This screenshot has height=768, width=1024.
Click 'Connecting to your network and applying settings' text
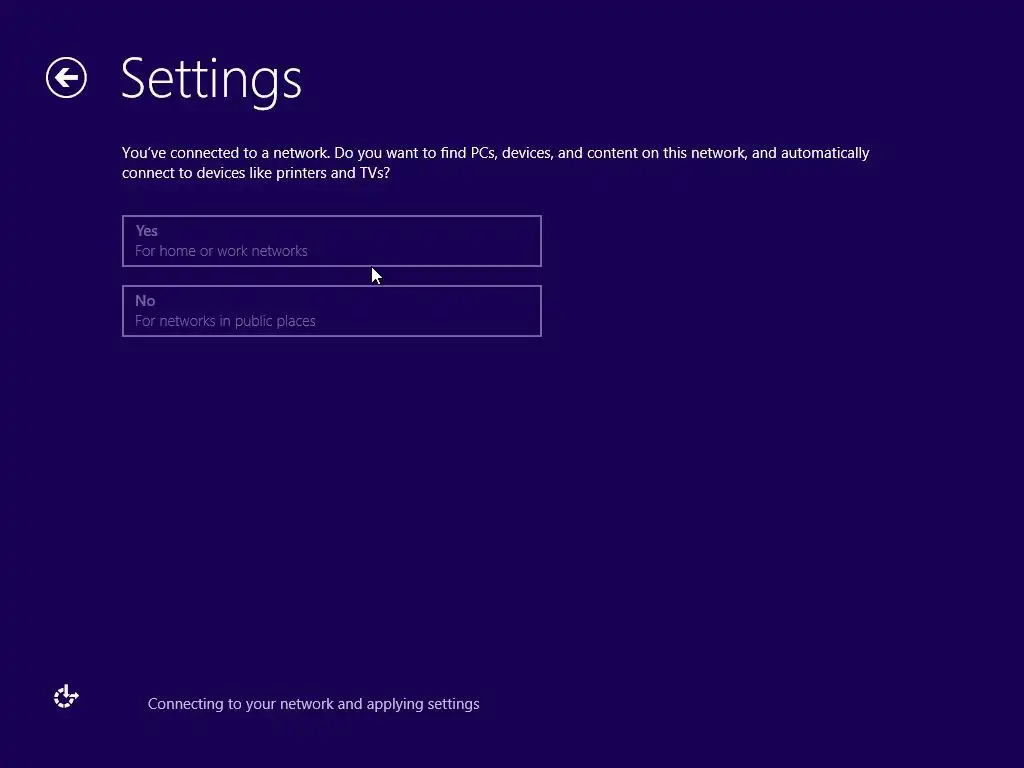313,704
